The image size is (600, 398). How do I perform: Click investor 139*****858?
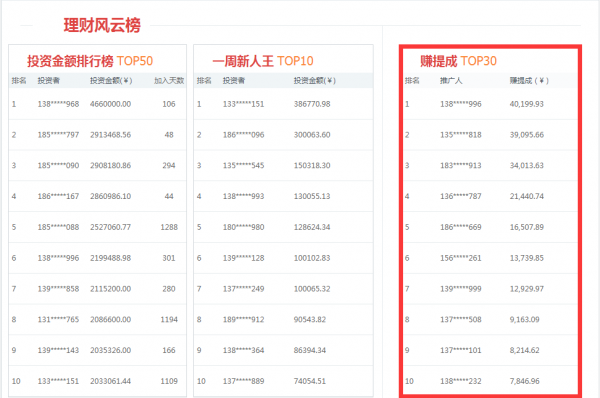coord(58,289)
